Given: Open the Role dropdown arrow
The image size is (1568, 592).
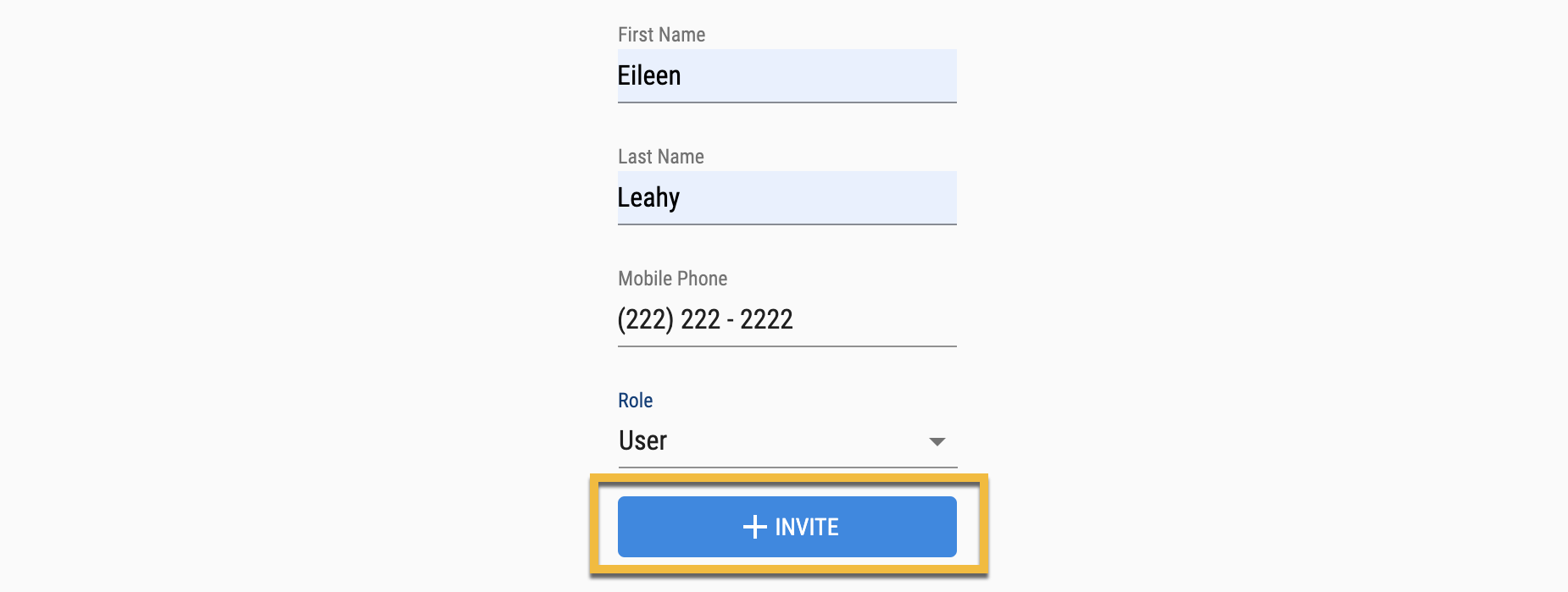Looking at the screenshot, I should (x=937, y=442).
